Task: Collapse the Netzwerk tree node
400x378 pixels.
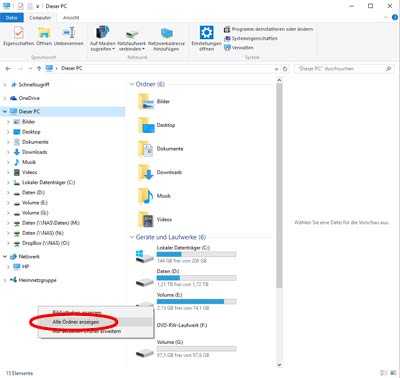Action: pyautogui.click(x=5, y=257)
